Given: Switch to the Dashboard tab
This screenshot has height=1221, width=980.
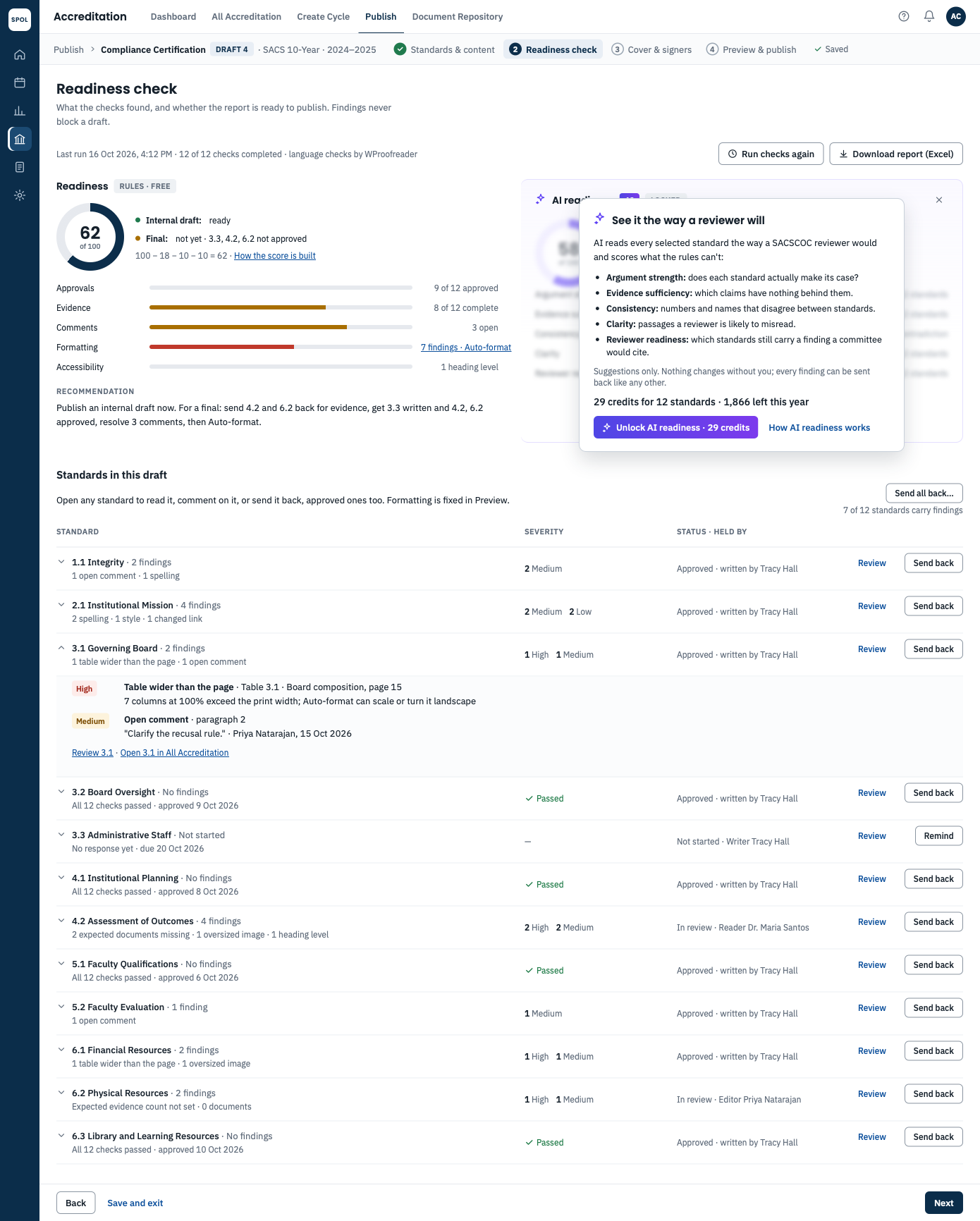Looking at the screenshot, I should (173, 16).
